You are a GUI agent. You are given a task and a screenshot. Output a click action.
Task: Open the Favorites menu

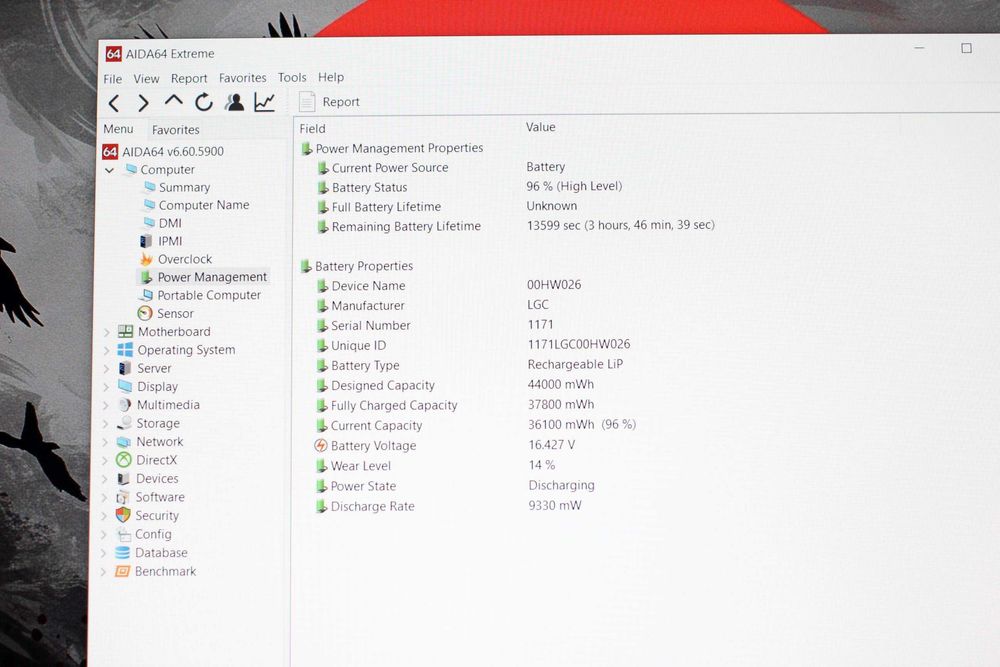(x=242, y=78)
